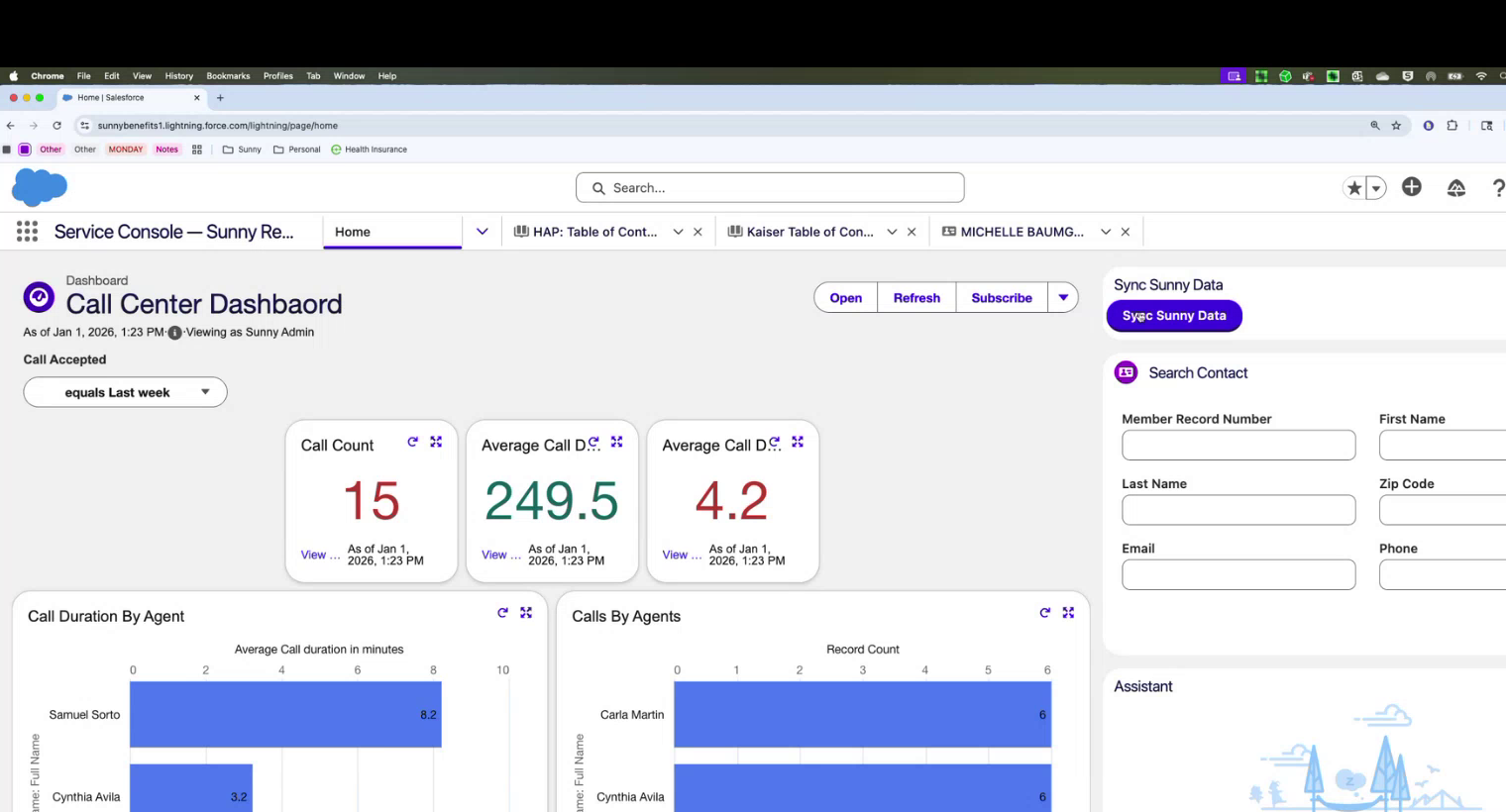Close the Kaiser Table of Contents tab
The width and height of the screenshot is (1506, 812).
(x=912, y=232)
